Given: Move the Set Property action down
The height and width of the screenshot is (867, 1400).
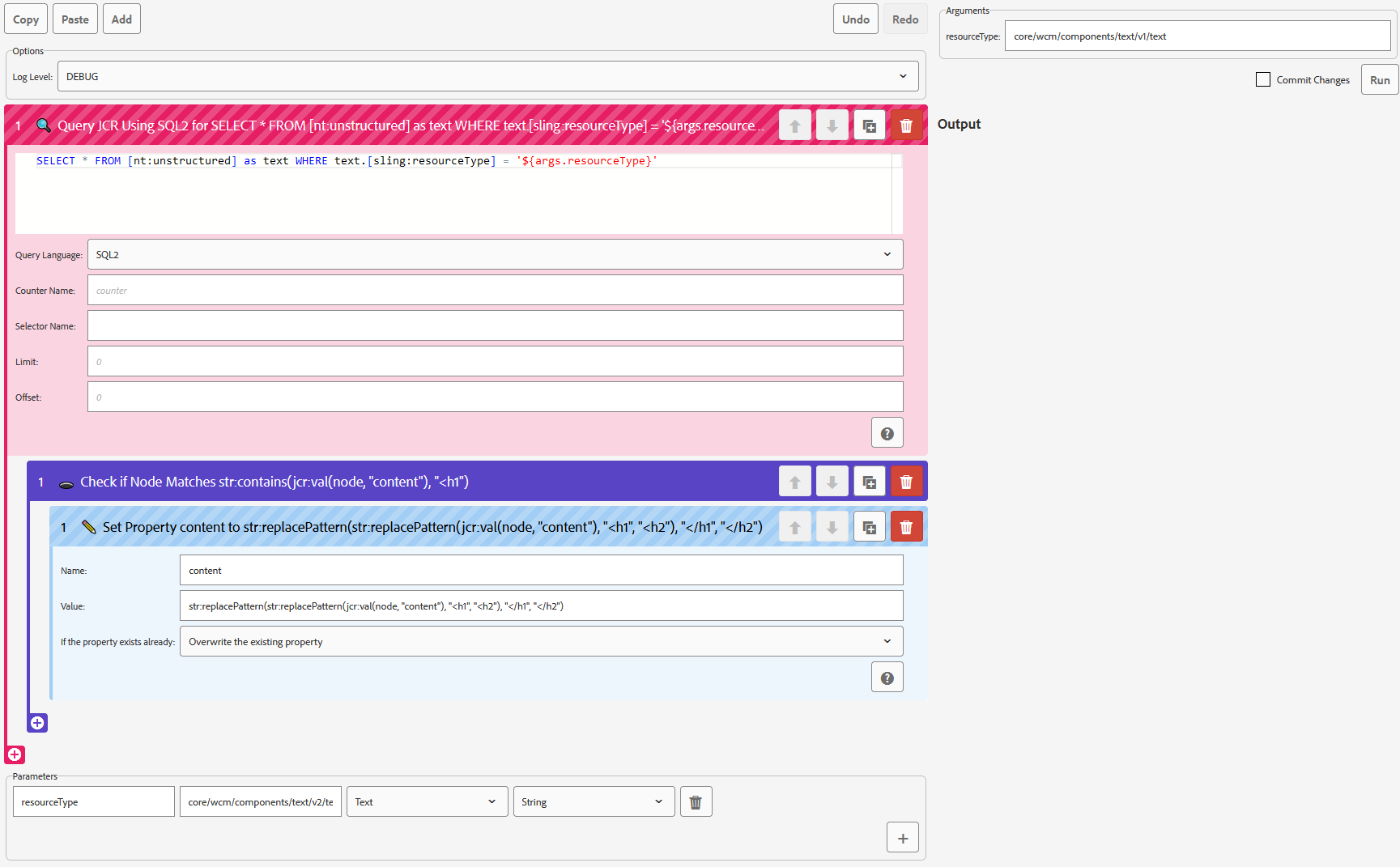Looking at the screenshot, I should (x=832, y=527).
